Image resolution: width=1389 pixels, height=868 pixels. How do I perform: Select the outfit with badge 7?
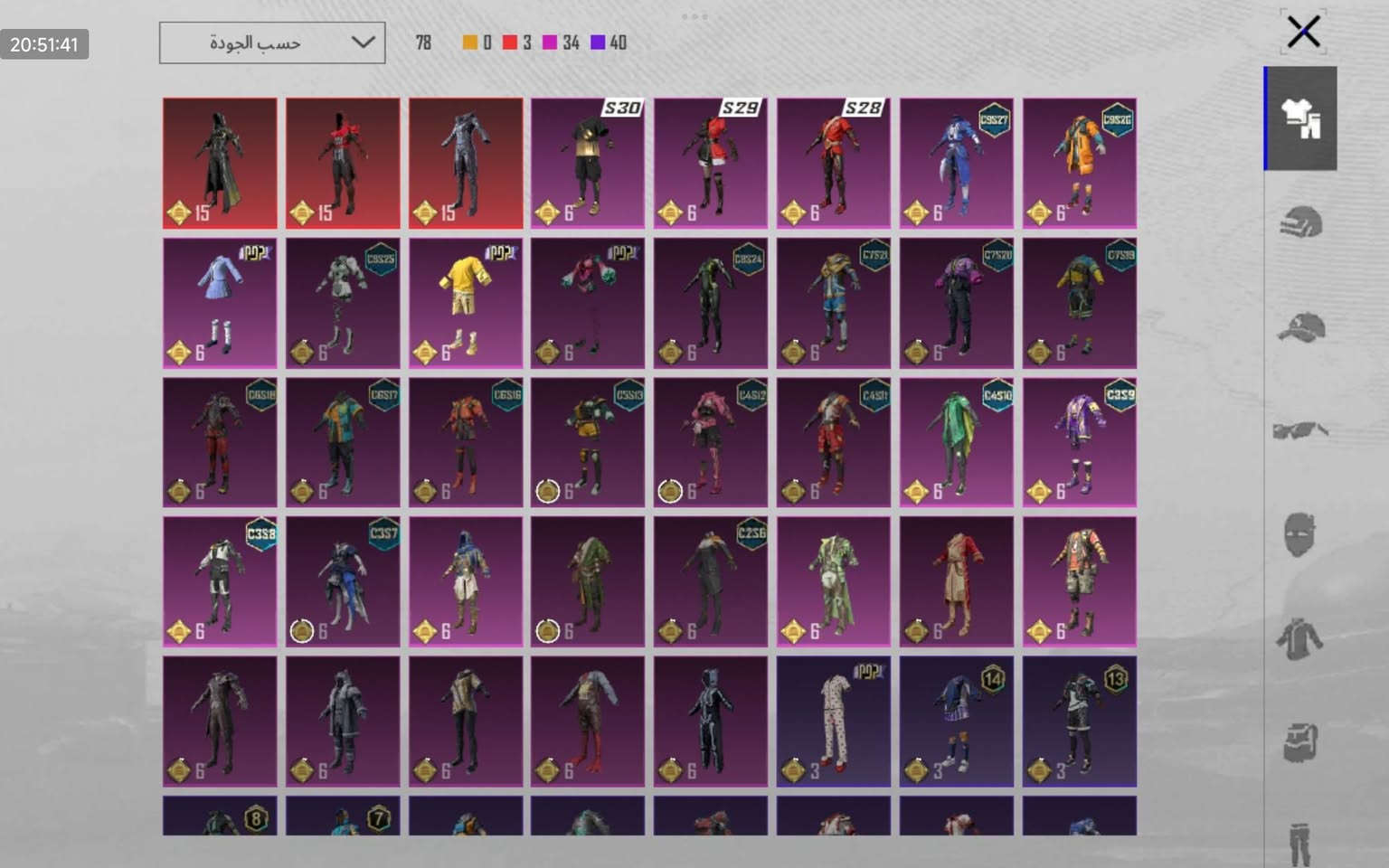tap(343, 816)
